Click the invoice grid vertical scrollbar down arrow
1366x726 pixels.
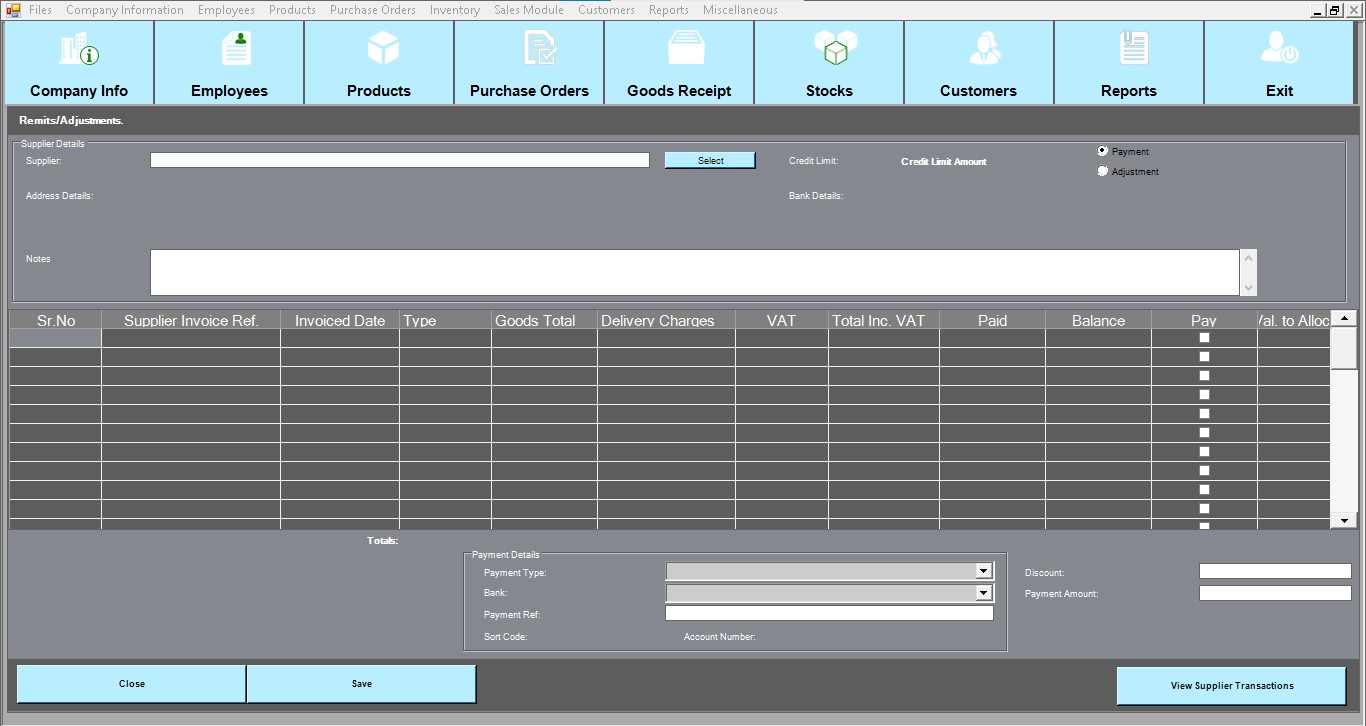click(x=1343, y=521)
